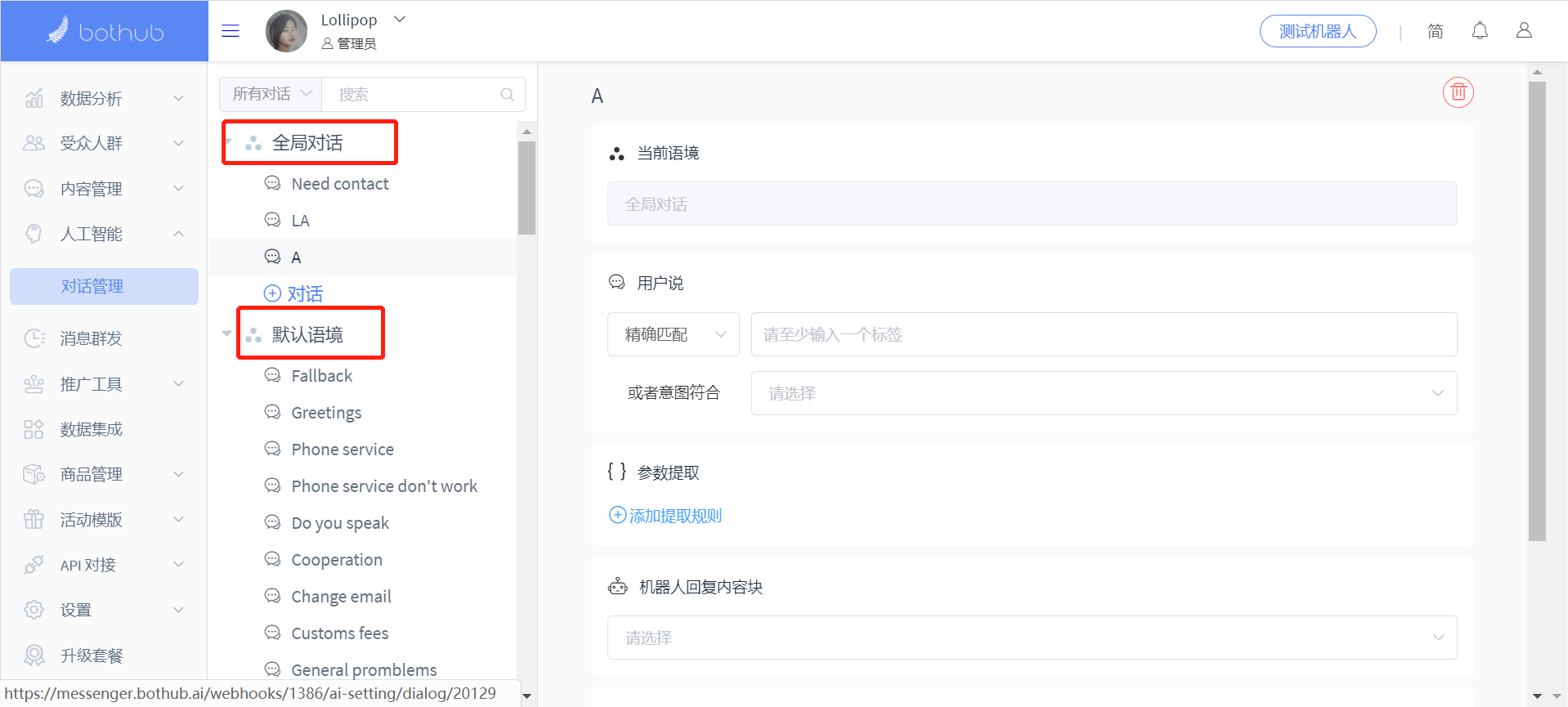This screenshot has width=1568, height=707.
Task: Delete dialog A with trash icon
Action: coord(1458,92)
